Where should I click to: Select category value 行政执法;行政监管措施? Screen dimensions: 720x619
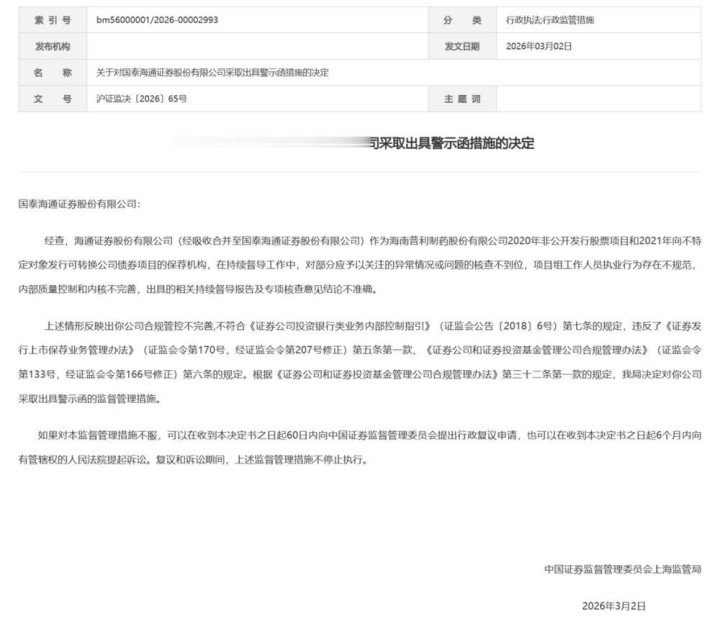click(x=550, y=20)
